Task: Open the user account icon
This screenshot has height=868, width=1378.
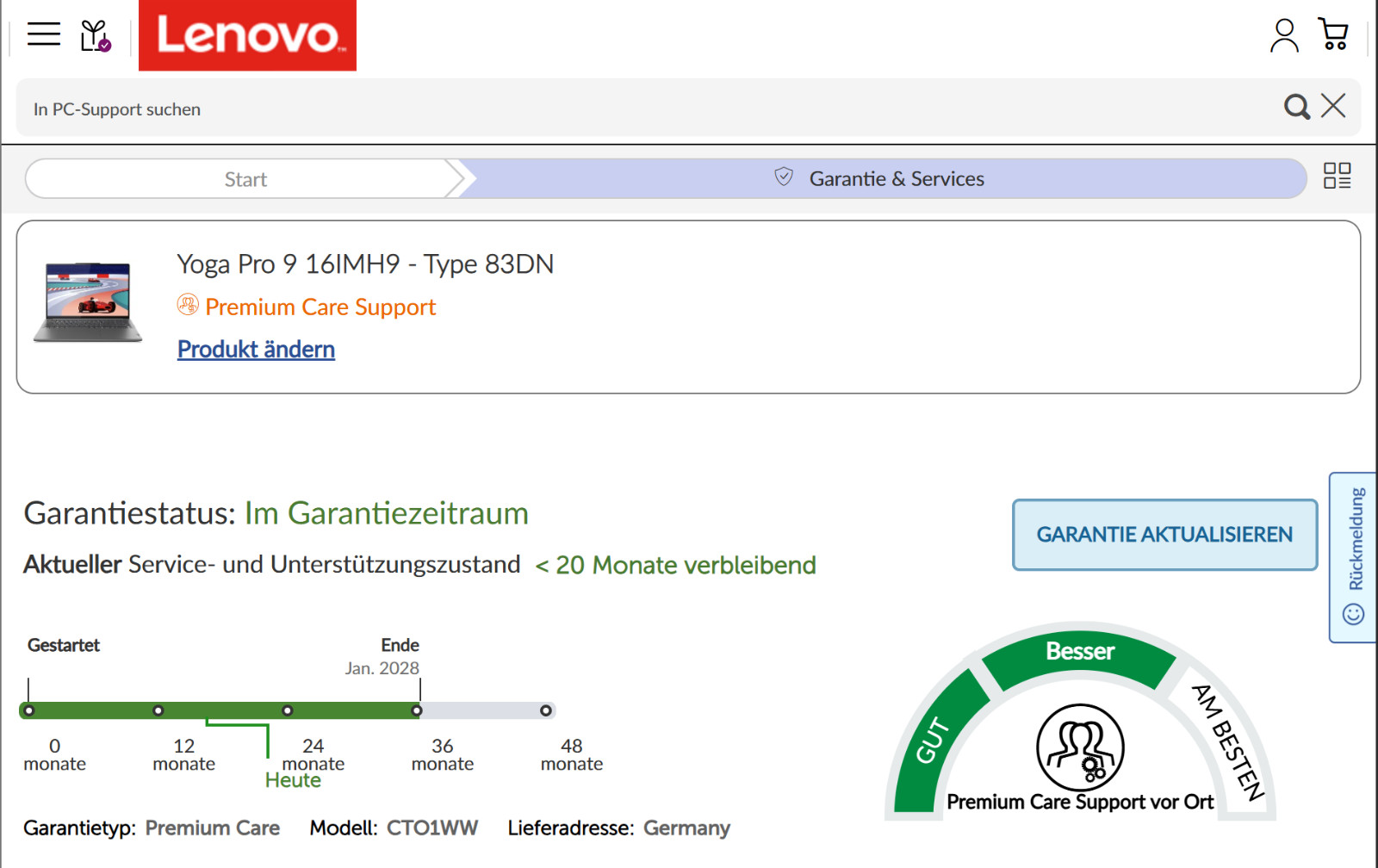Action: coord(1284,35)
